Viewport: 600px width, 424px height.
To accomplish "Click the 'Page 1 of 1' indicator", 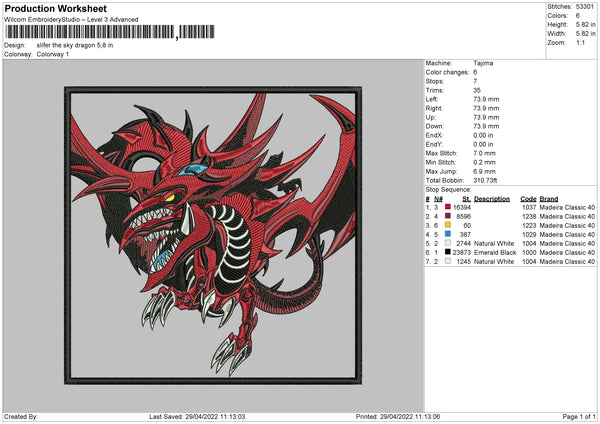I will (x=579, y=416).
